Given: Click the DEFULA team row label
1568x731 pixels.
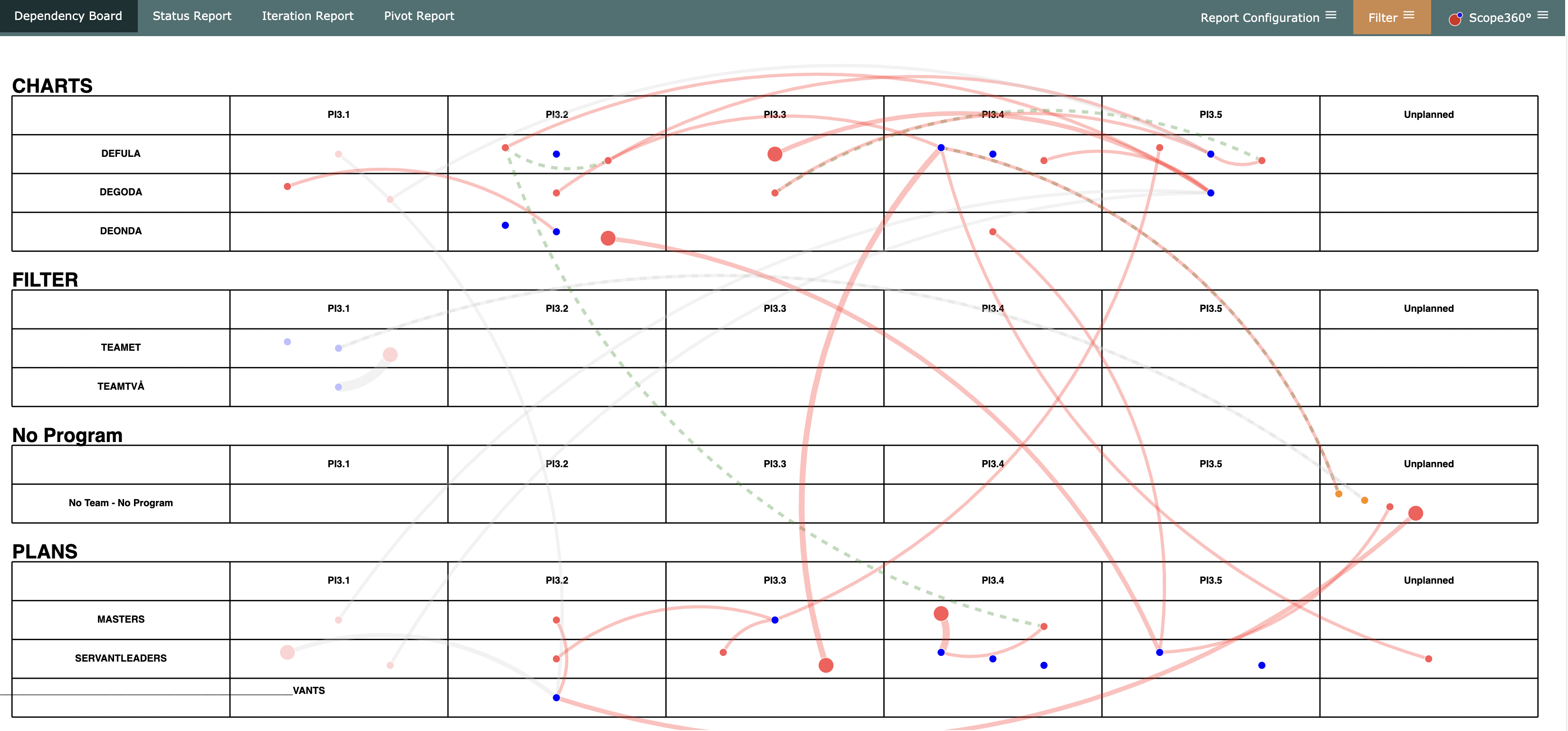Looking at the screenshot, I should click(121, 154).
